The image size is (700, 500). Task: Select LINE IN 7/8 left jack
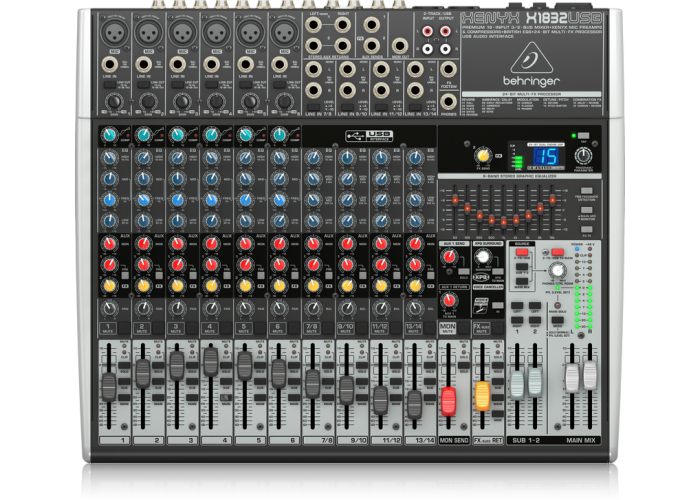point(313,70)
